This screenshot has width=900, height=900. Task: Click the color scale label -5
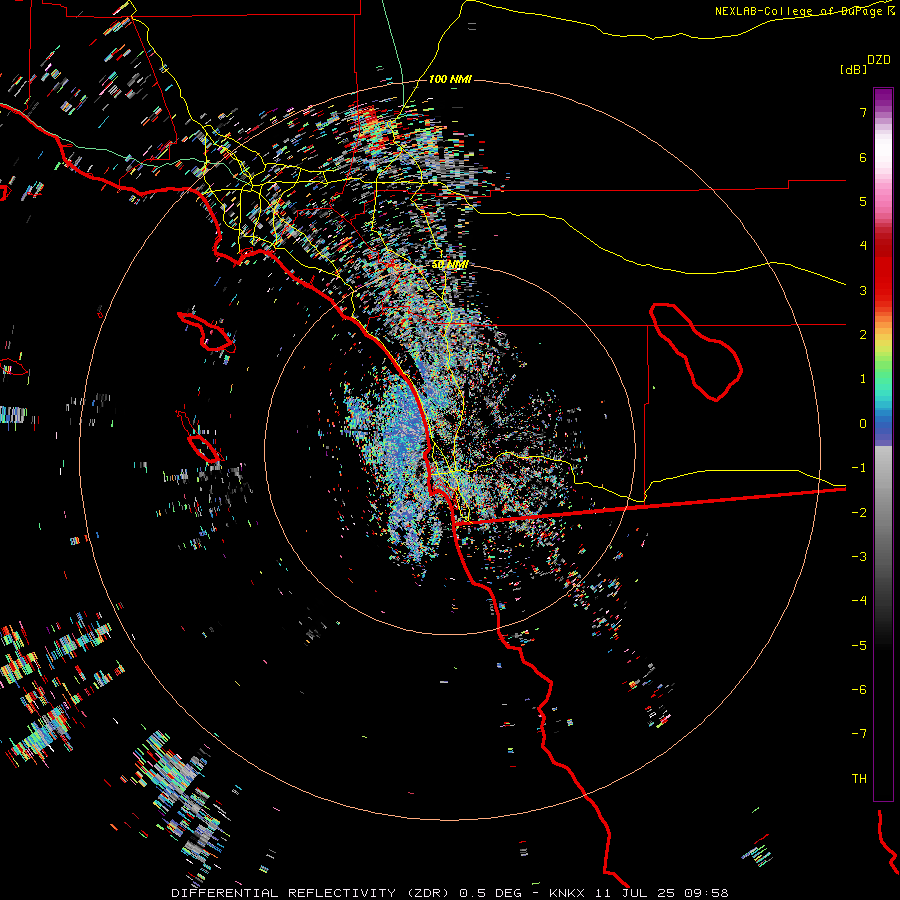click(859, 646)
